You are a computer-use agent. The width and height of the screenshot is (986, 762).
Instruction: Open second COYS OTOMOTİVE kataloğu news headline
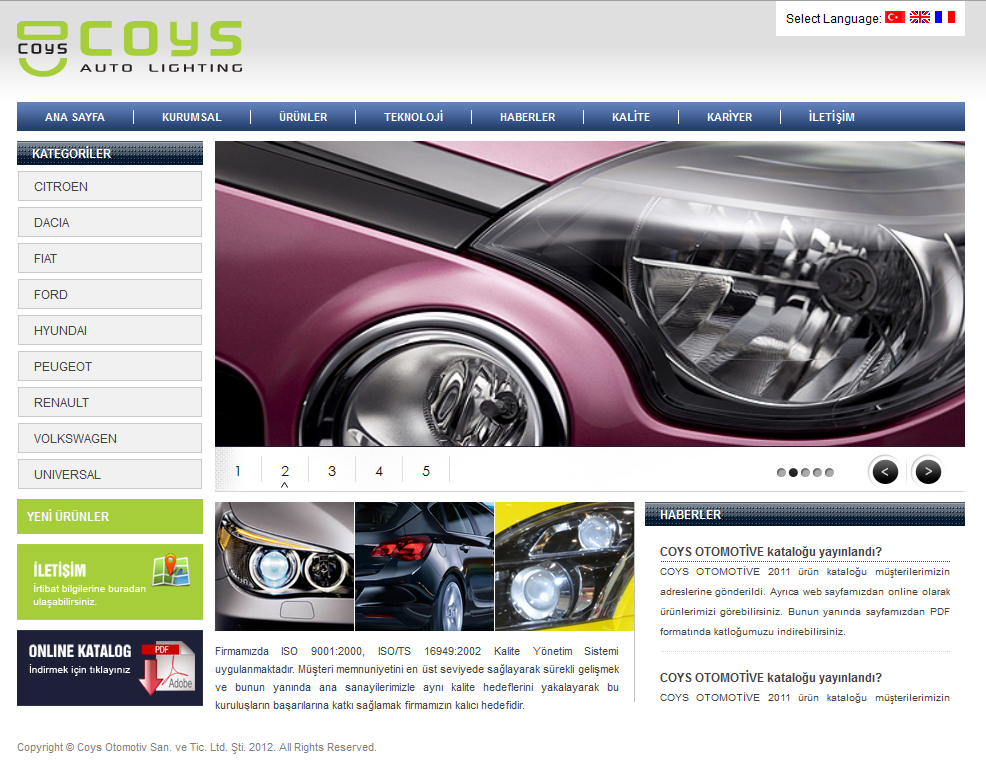(770, 677)
